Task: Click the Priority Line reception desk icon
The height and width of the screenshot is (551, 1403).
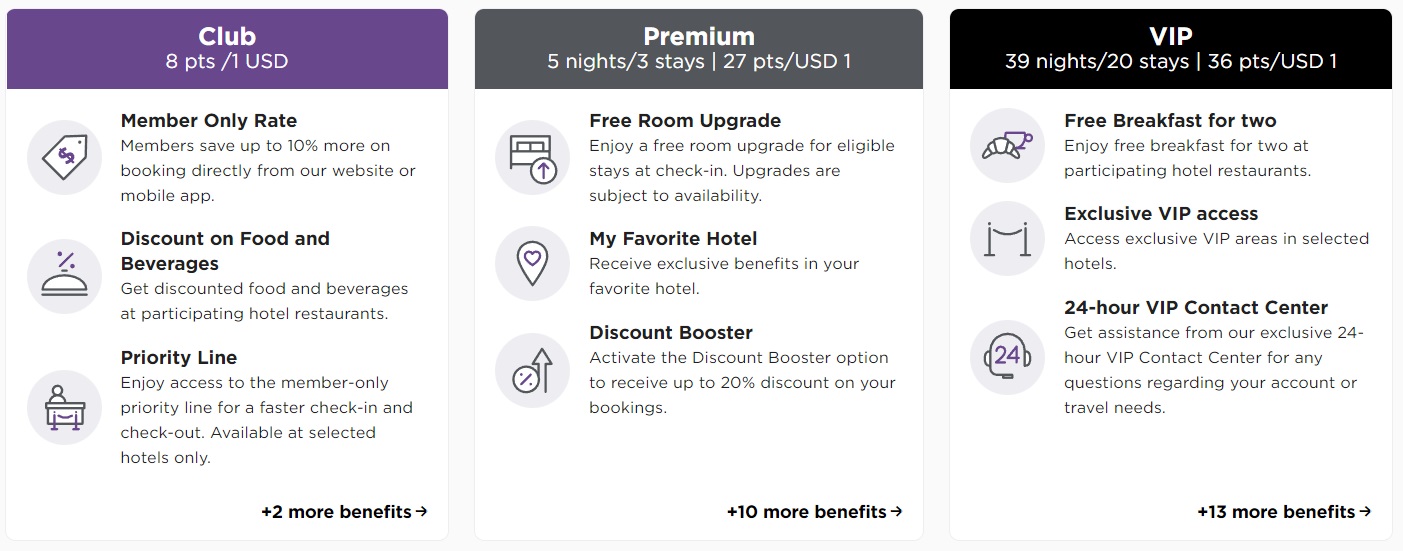Action: coord(64,407)
